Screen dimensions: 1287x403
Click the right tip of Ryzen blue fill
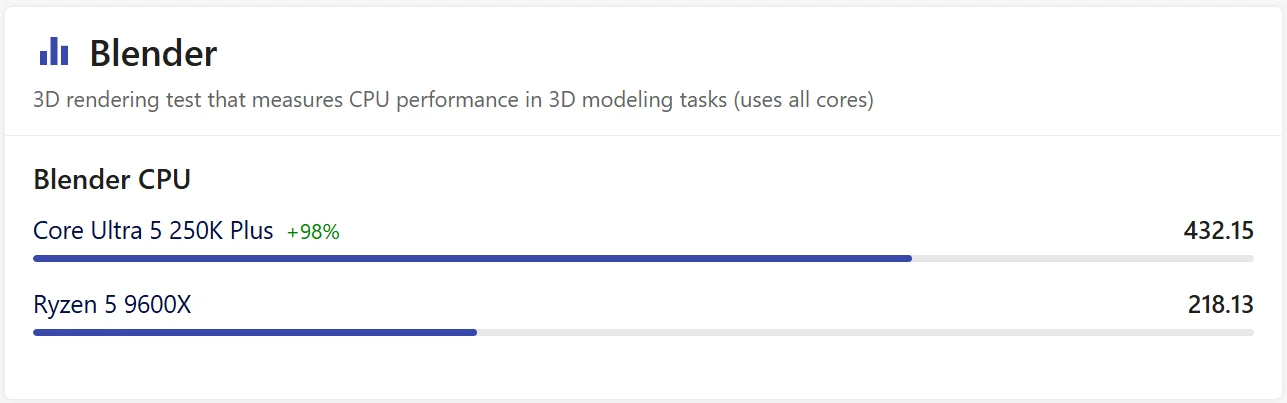[473, 332]
